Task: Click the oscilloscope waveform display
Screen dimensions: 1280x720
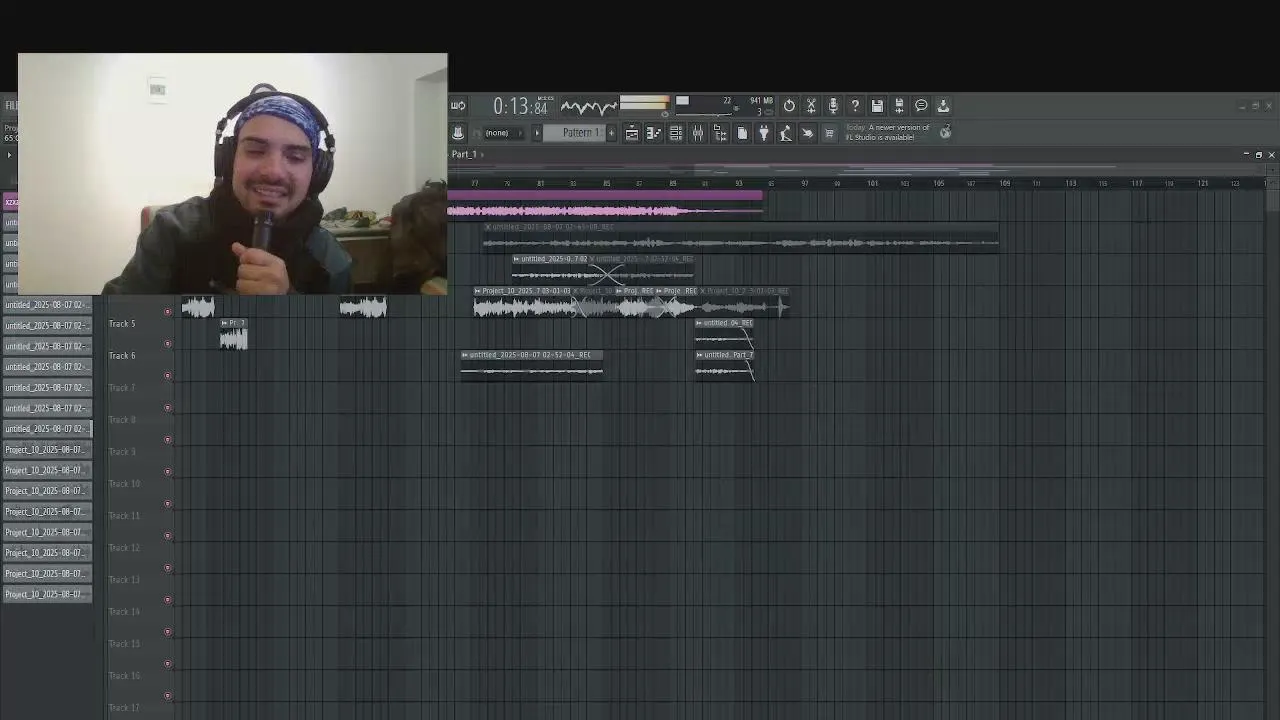Action: coord(588,106)
